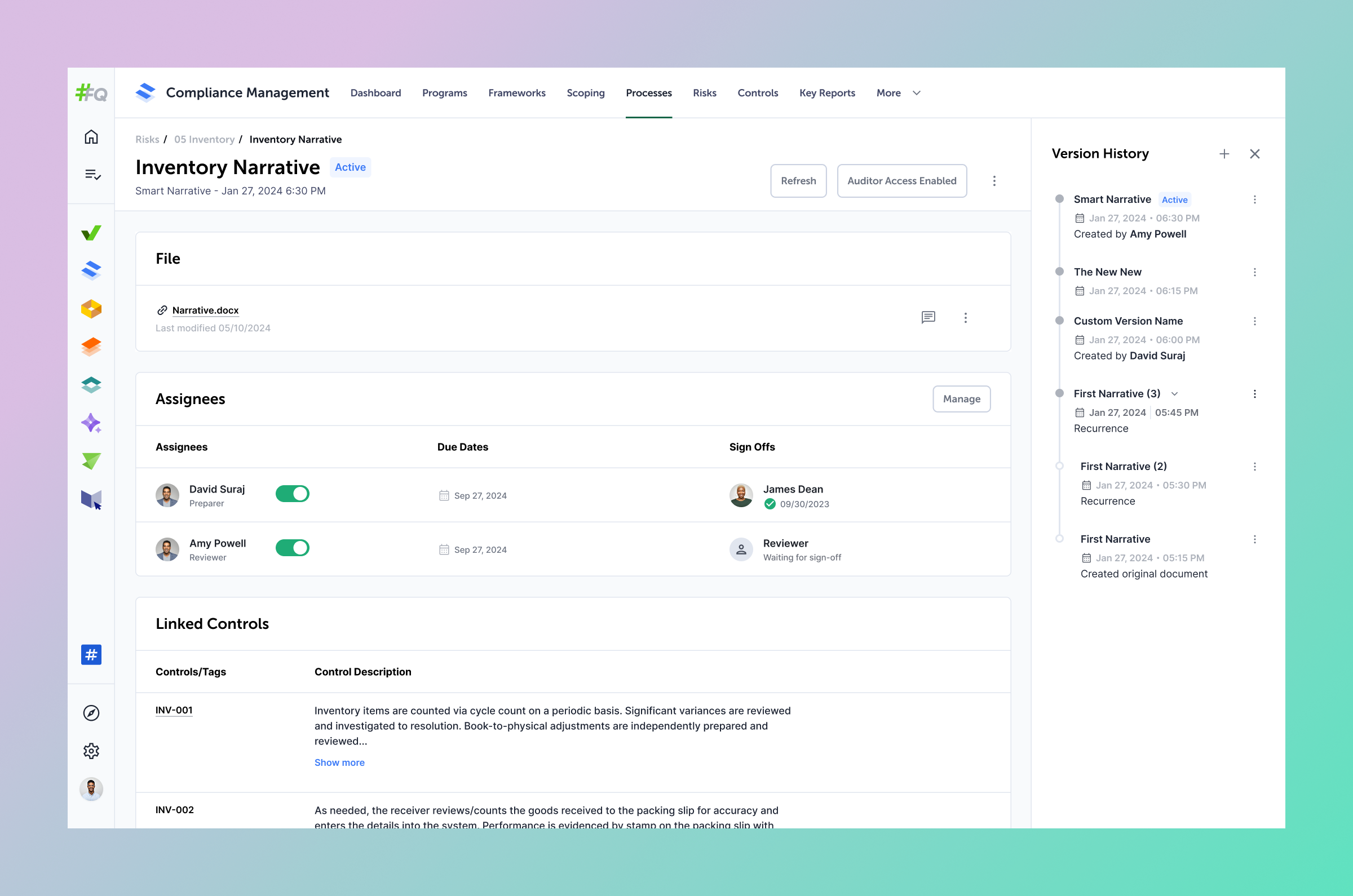Click Show more under INV-001 description

(x=339, y=762)
